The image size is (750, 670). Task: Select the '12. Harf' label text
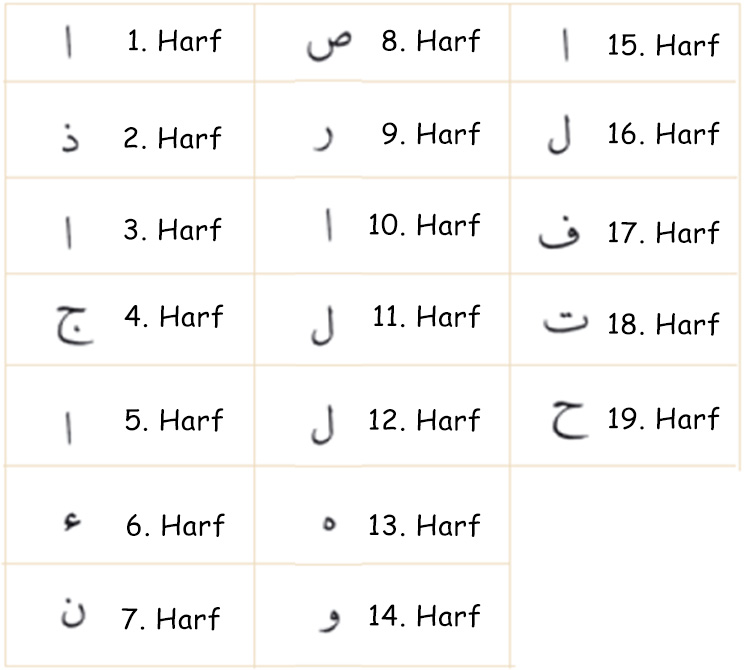pyautogui.click(x=424, y=420)
